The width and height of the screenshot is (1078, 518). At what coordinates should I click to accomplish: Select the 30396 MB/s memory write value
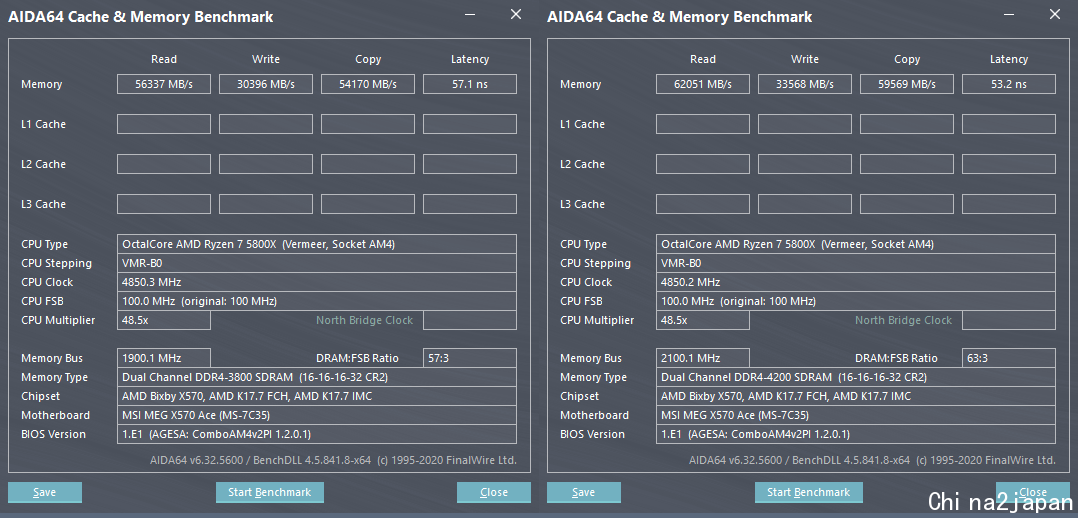tap(265, 84)
